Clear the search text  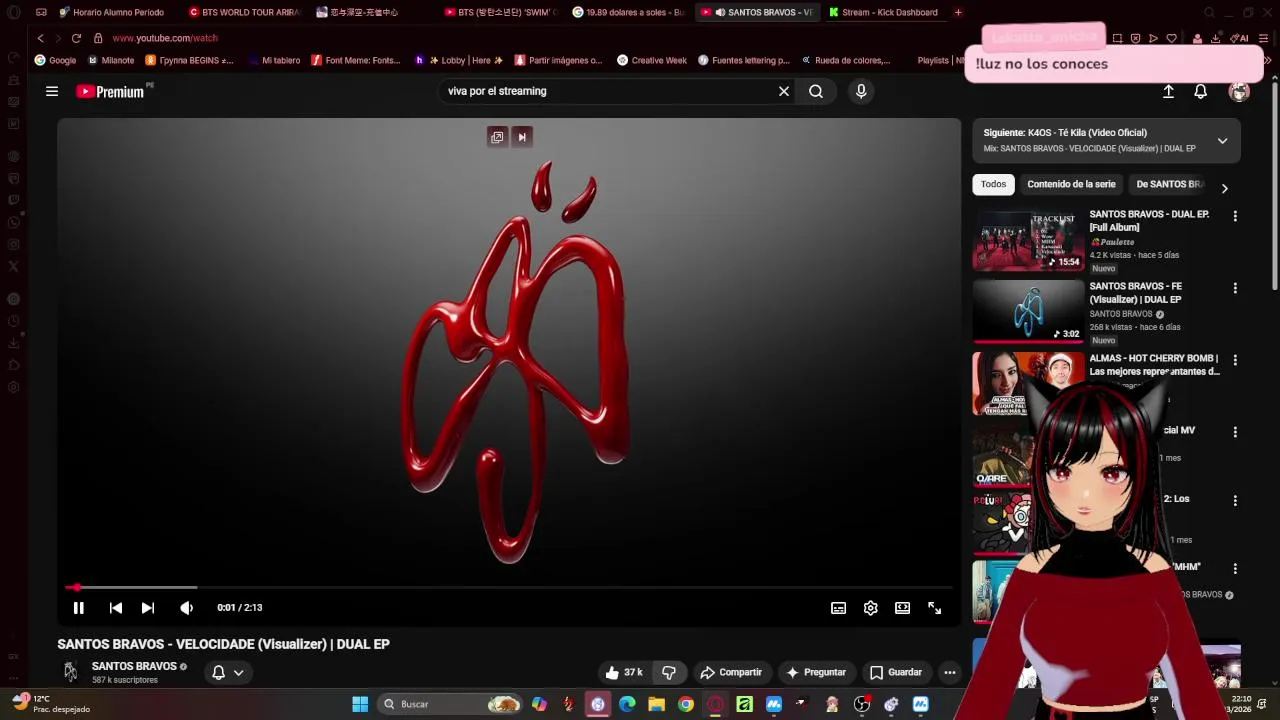[784, 91]
